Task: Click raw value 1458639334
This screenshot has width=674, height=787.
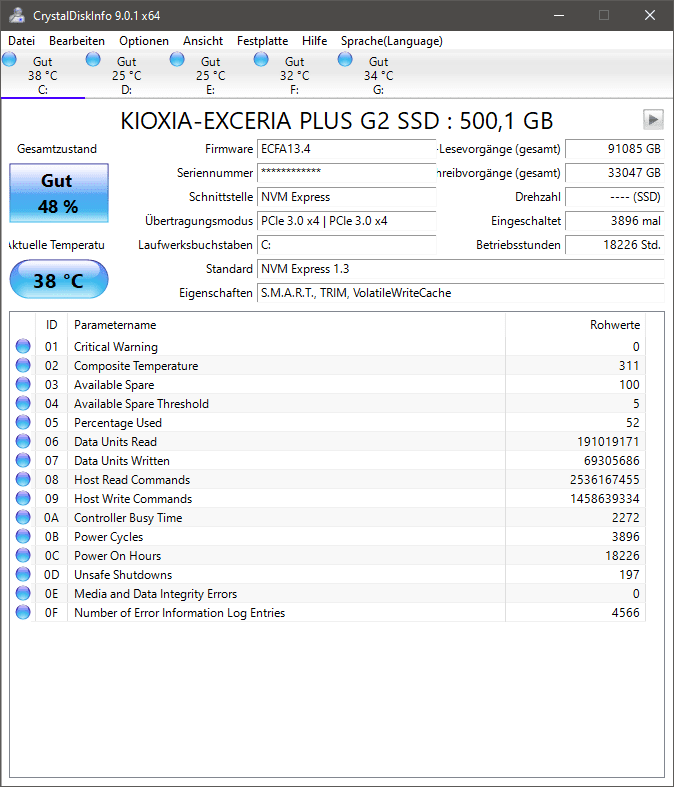Action: 604,499
